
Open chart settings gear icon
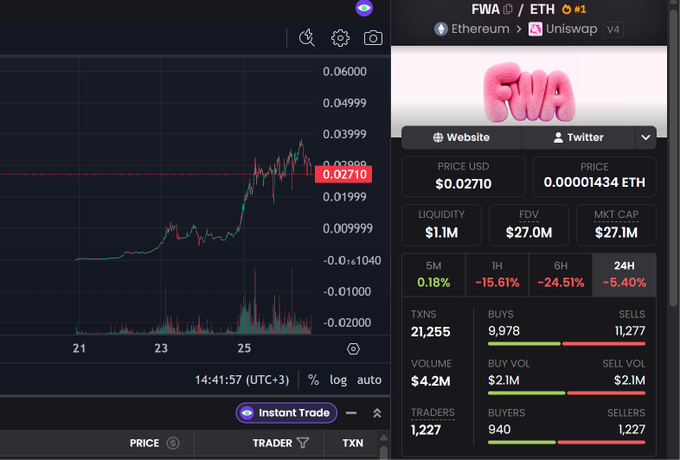pyautogui.click(x=340, y=38)
